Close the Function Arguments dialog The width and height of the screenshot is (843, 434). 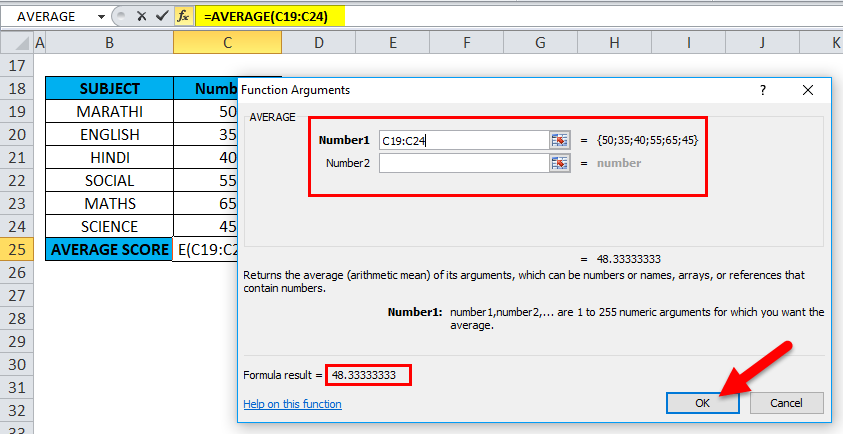click(x=808, y=90)
